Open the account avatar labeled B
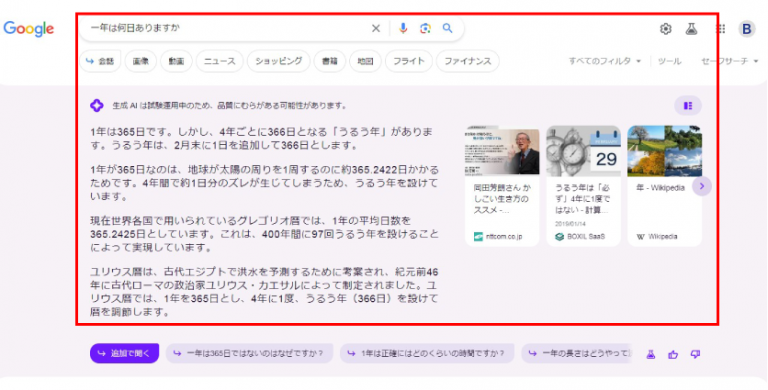This screenshot has height=390, width=768. 747,29
